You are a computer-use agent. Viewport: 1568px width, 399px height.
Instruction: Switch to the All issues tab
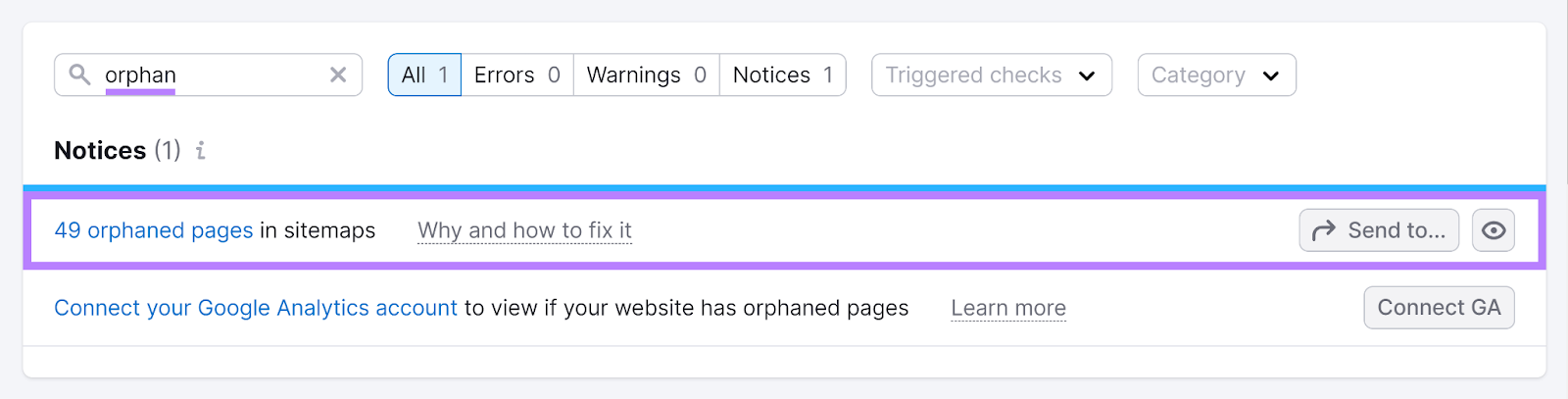coord(424,75)
